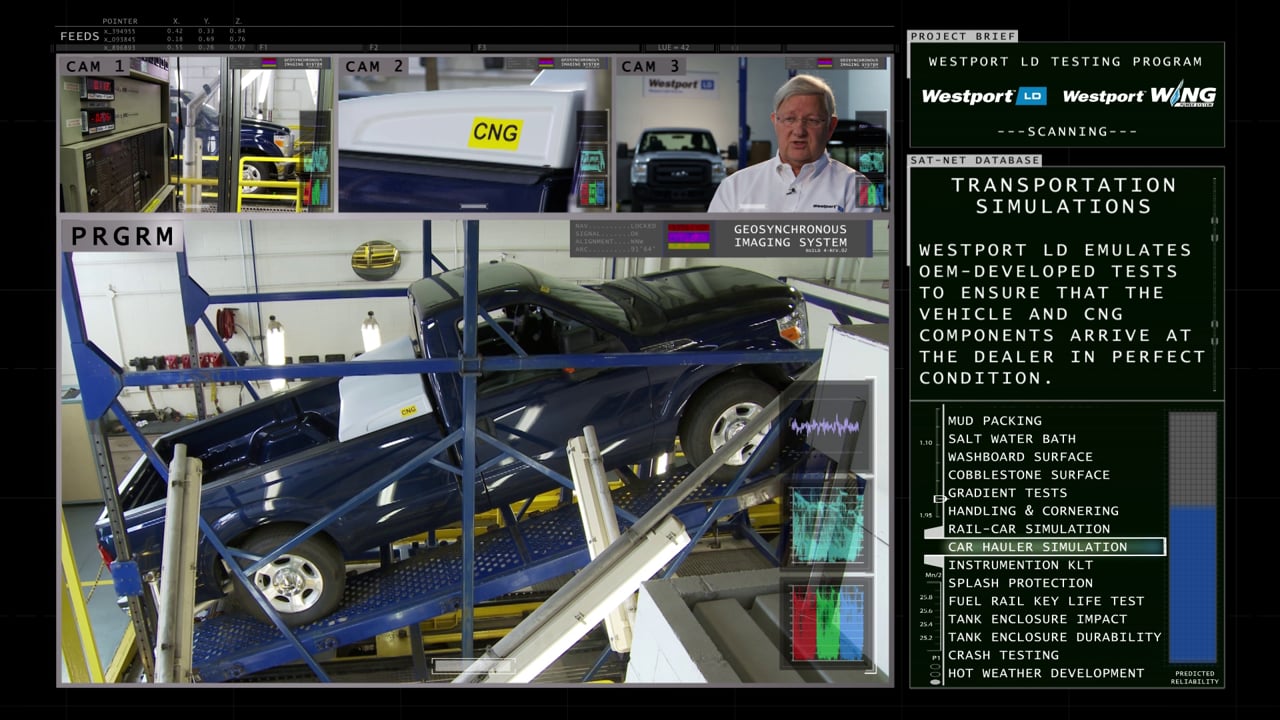The width and height of the screenshot is (1280, 720).
Task: Click the color bars beside Geosynchronous Imaging System
Action: pyautogui.click(x=688, y=237)
